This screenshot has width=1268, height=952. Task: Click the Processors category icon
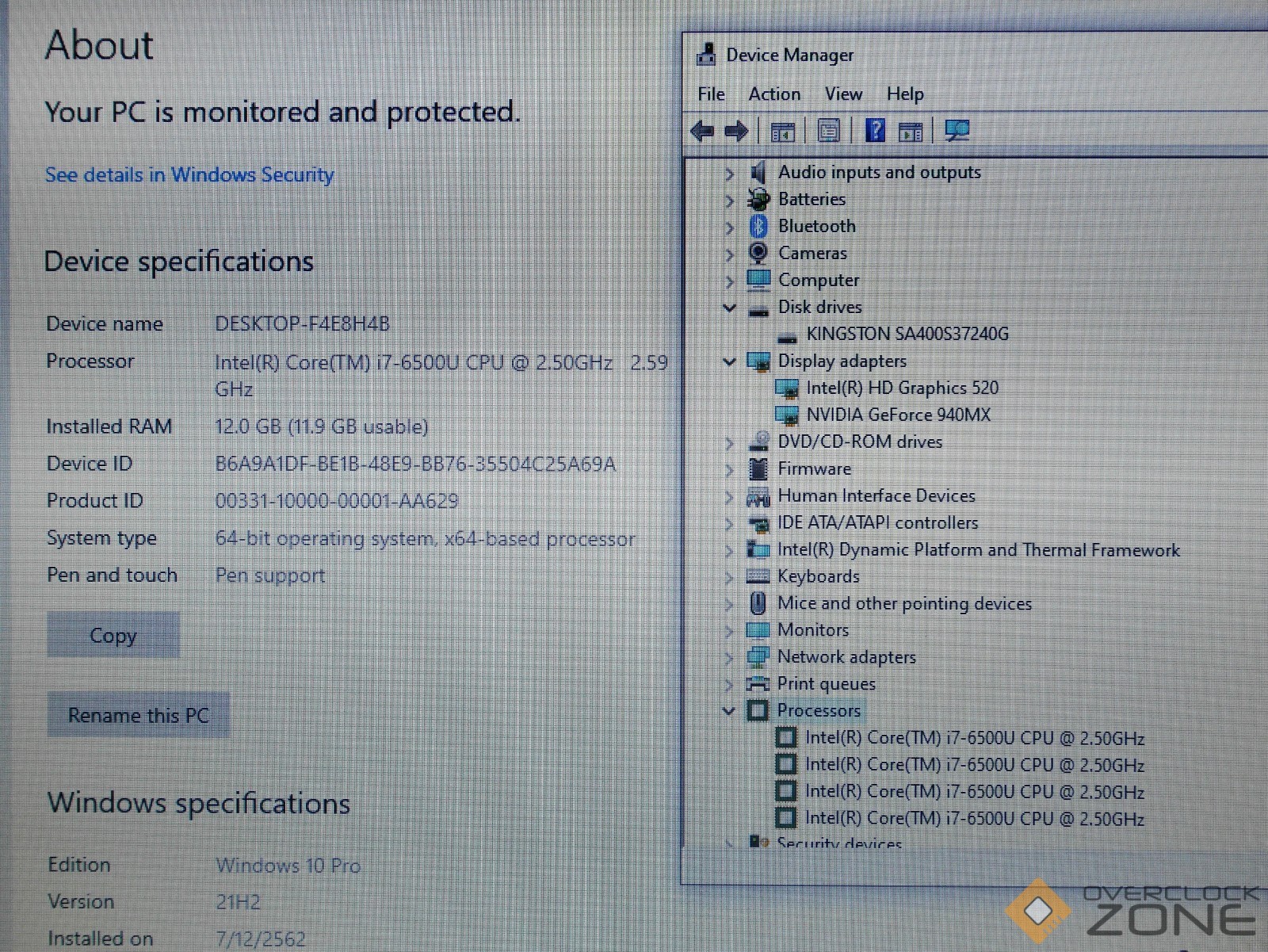point(758,710)
